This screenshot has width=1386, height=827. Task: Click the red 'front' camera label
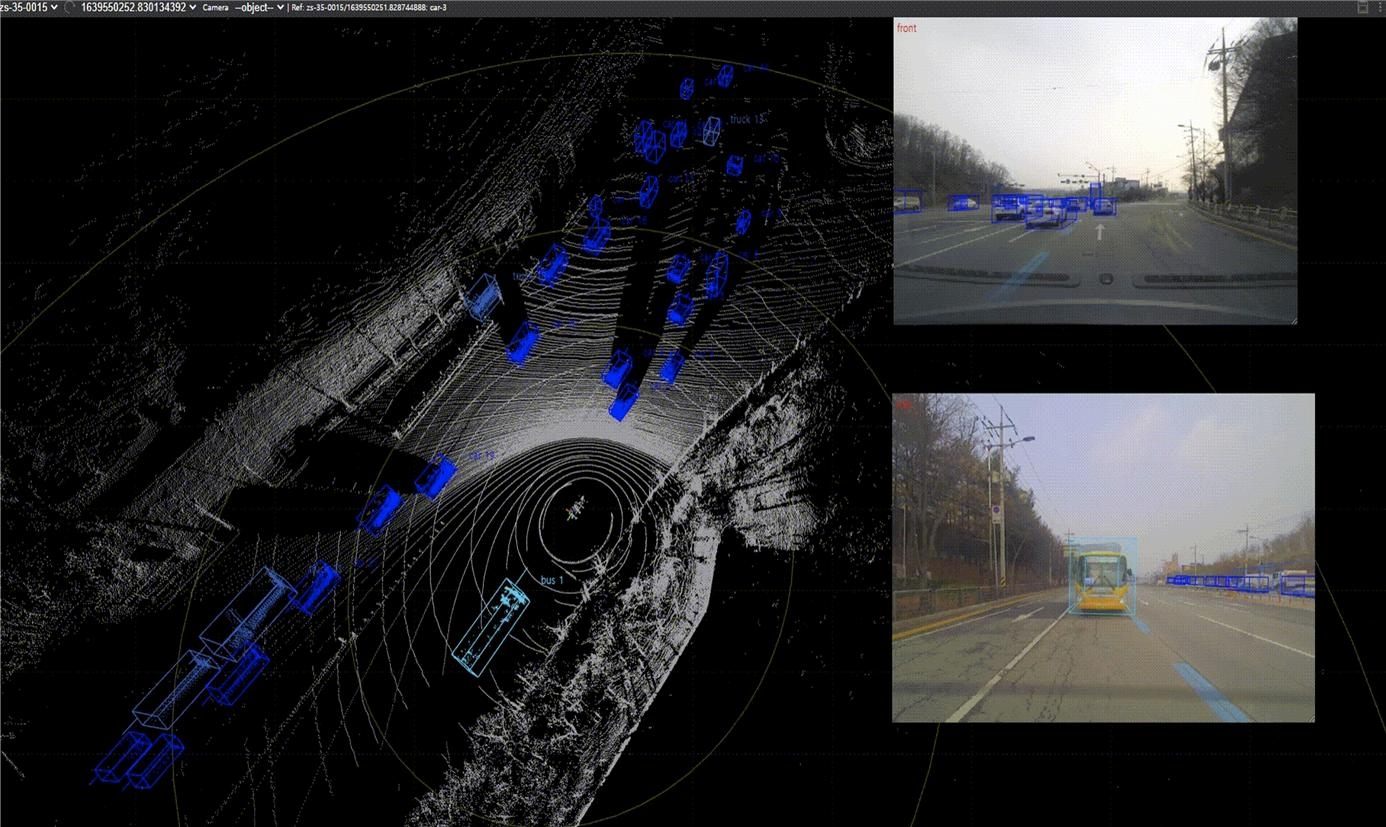(906, 28)
